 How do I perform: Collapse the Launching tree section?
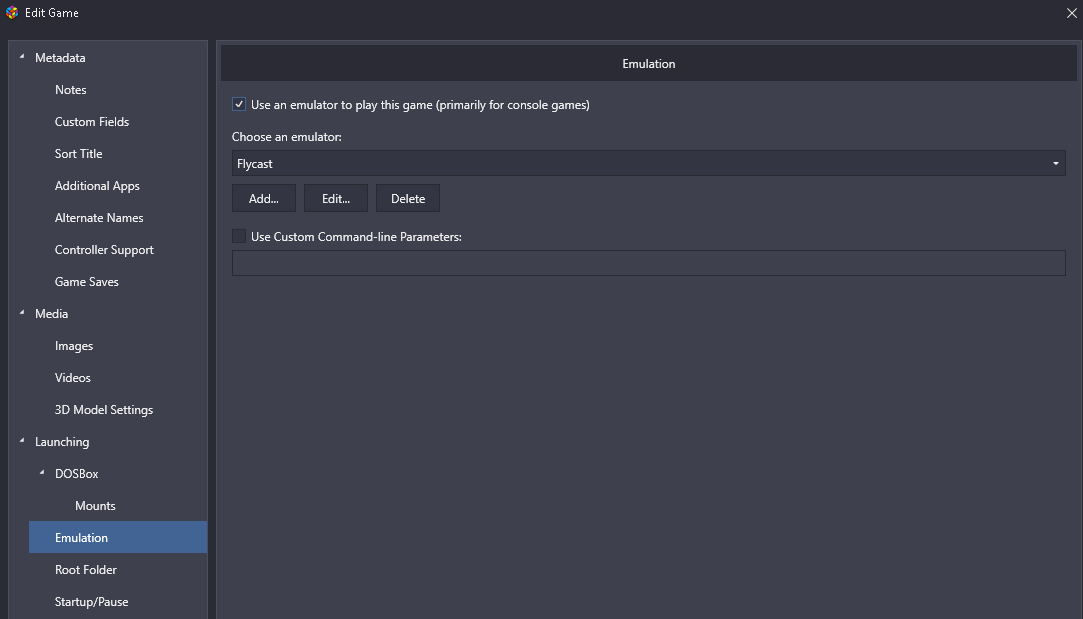[x=22, y=441]
